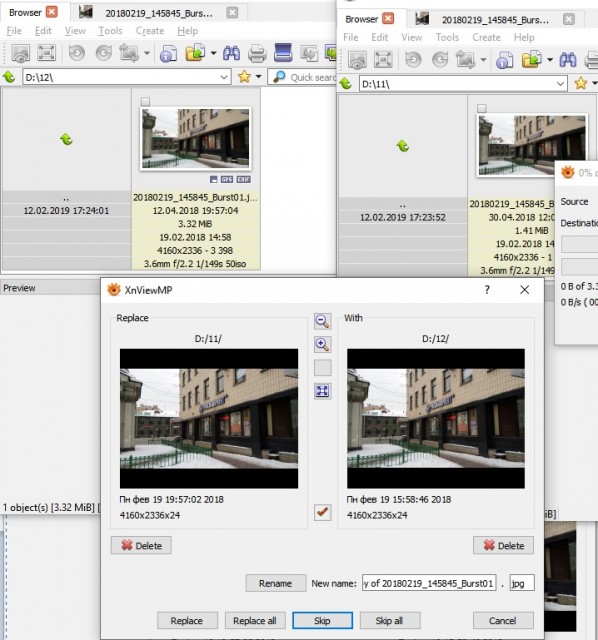Screen dimensions: 598x640
Task: Open the dialog help question mark
Action: click(487, 290)
